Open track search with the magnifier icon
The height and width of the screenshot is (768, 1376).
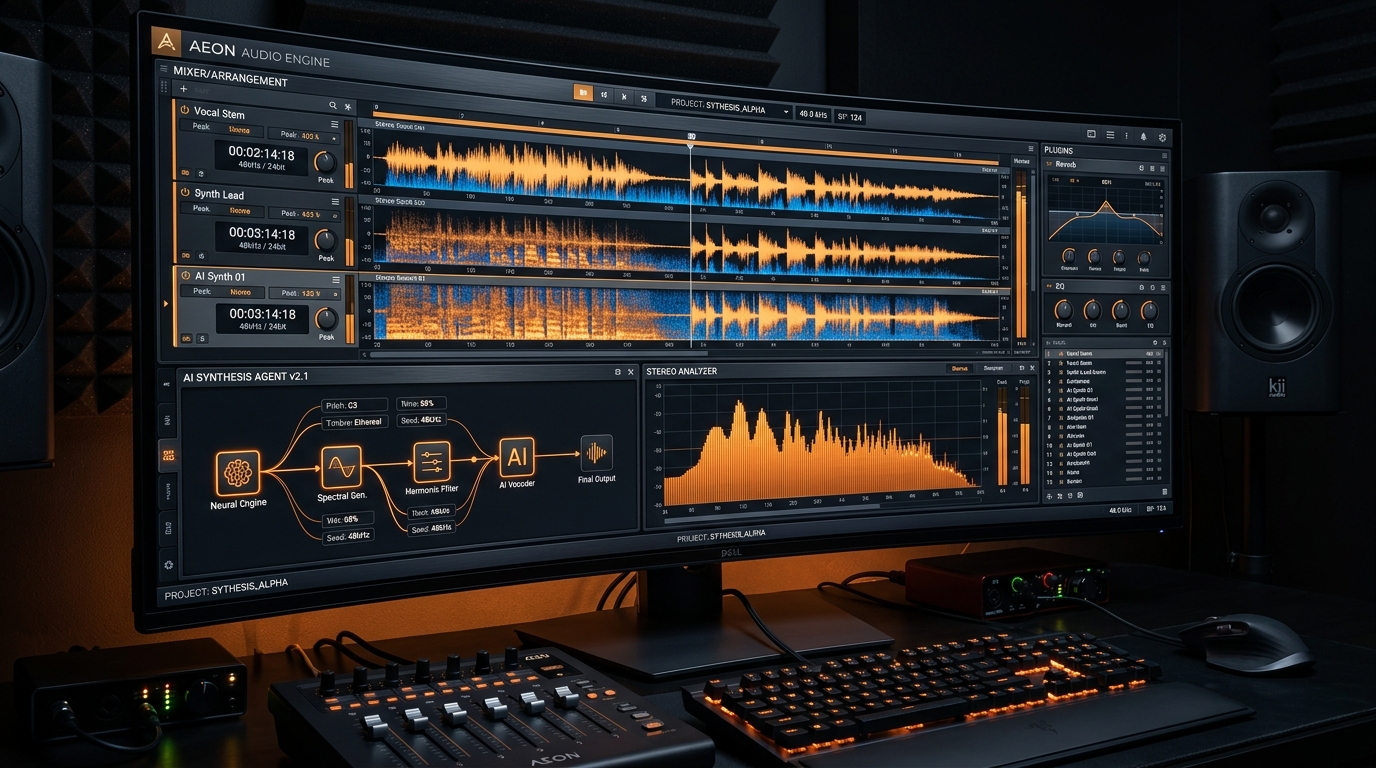click(x=333, y=106)
